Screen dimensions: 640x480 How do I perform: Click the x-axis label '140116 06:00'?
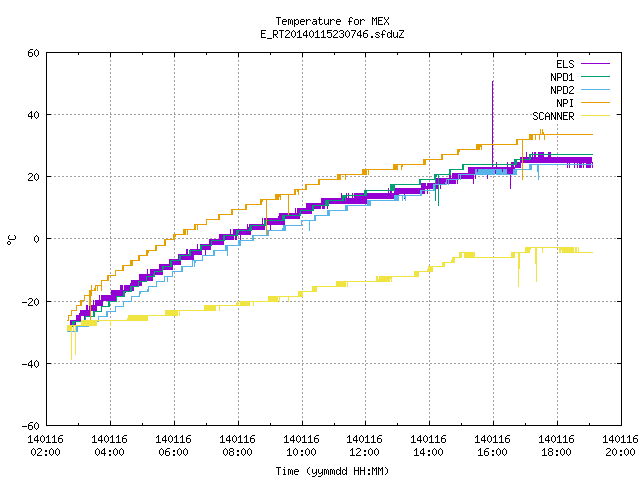pyautogui.click(x=173, y=446)
